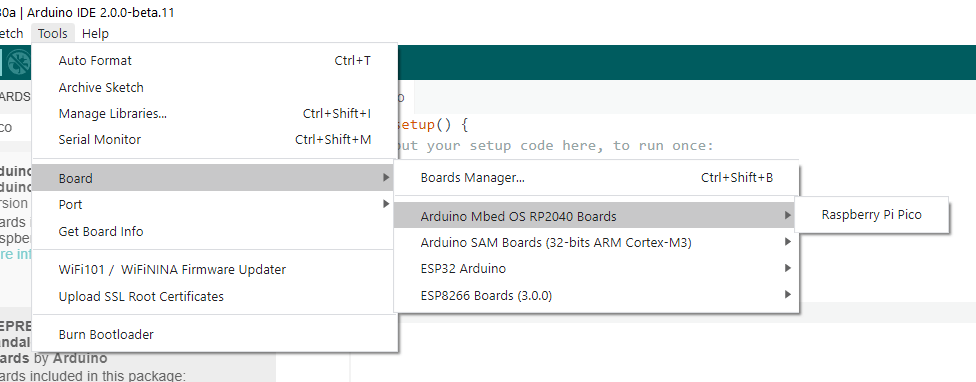Expand ESP32 Arduino boards submenu
This screenshot has width=976, height=382.
click(x=596, y=269)
